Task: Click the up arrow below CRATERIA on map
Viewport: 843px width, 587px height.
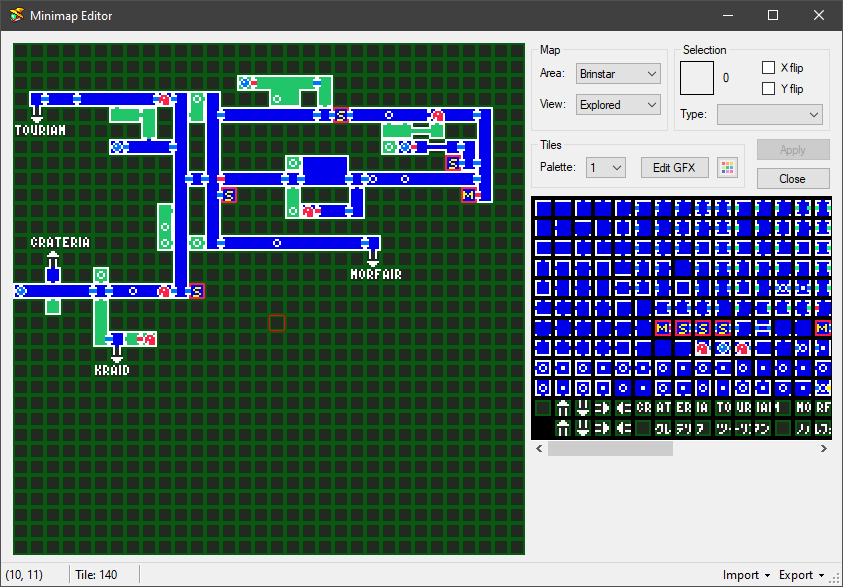Action: (x=53, y=259)
